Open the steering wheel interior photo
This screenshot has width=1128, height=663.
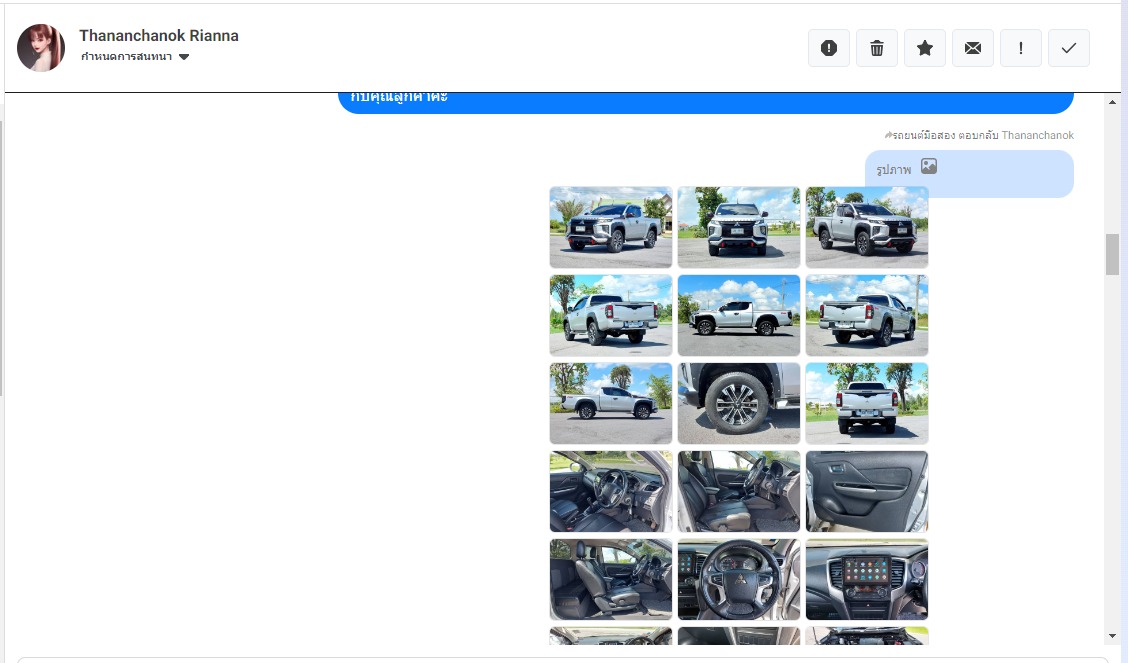(739, 579)
